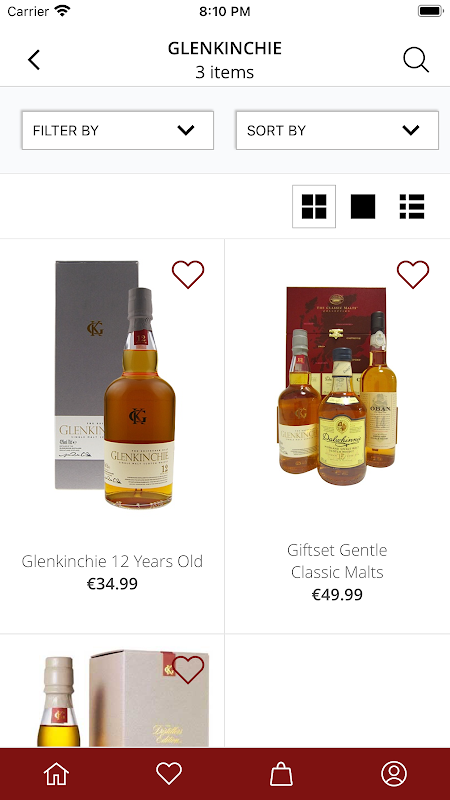
Task: Open the Home tab in bottom bar
Action: (x=56, y=773)
